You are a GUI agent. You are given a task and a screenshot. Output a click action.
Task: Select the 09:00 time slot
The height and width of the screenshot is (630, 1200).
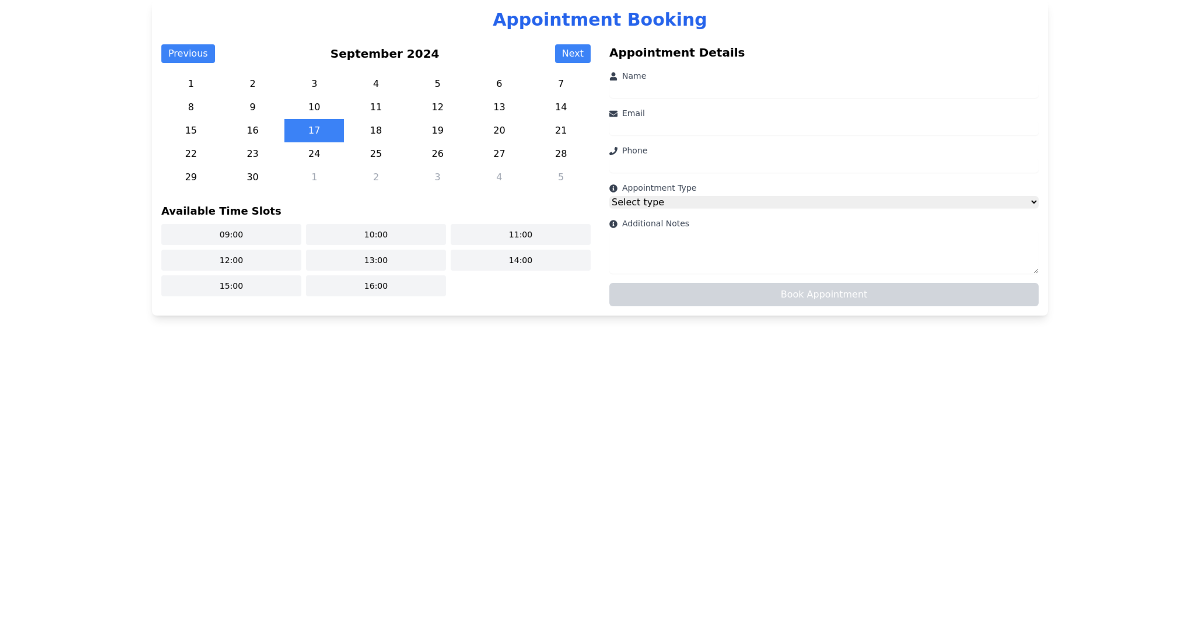click(x=231, y=233)
